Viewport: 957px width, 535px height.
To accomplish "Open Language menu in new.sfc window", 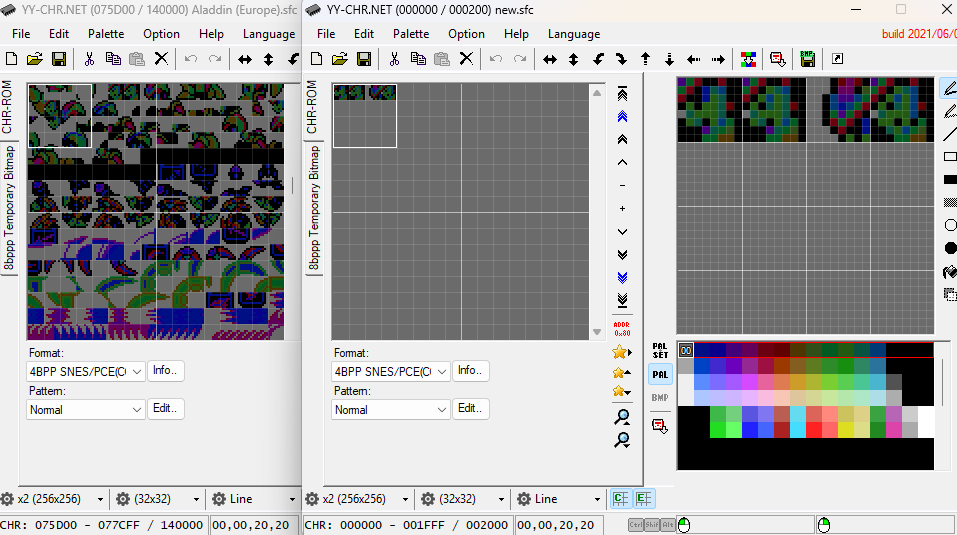I will click(574, 34).
